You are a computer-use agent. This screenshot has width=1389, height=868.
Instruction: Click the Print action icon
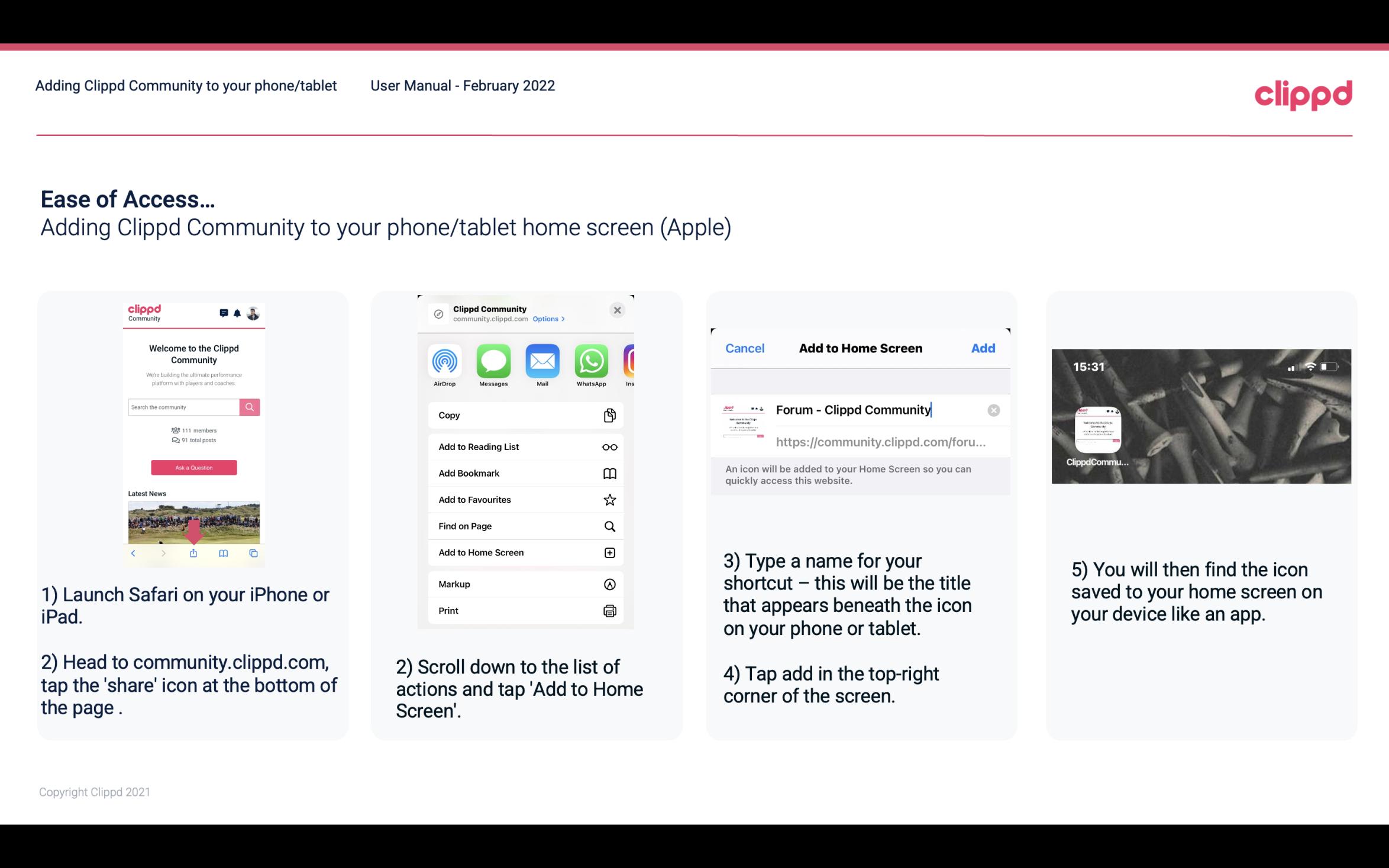609,610
